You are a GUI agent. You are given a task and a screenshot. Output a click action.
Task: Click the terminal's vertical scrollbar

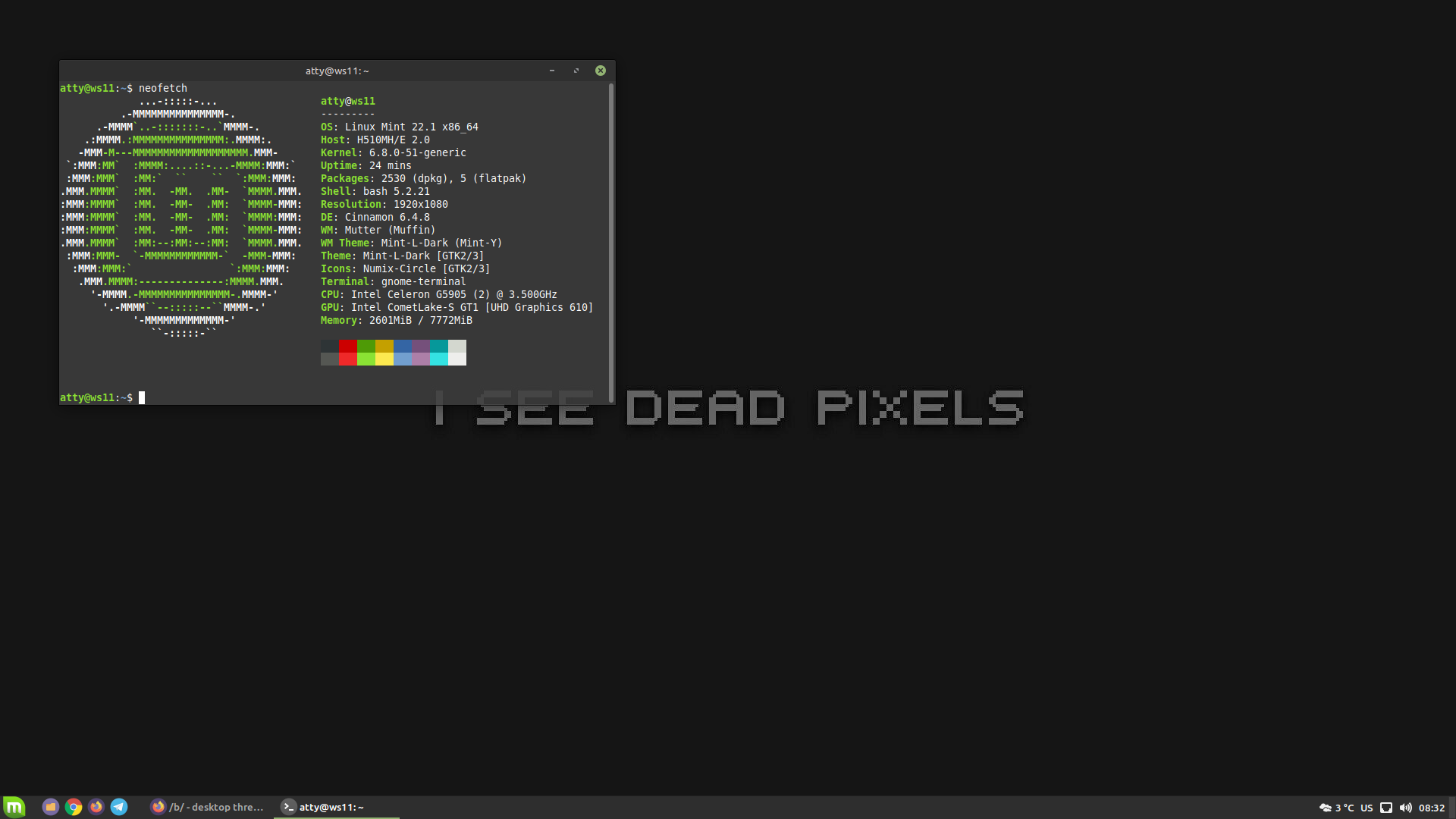pyautogui.click(x=611, y=243)
